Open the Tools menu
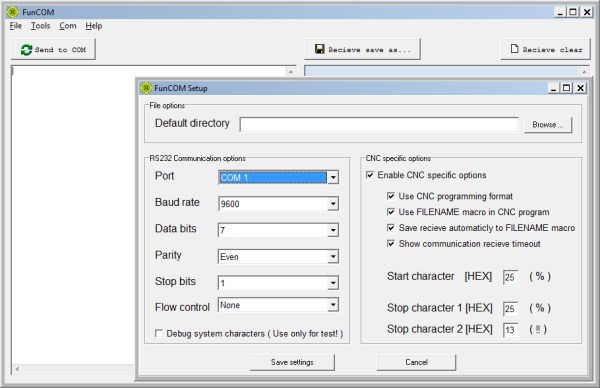 [40, 26]
